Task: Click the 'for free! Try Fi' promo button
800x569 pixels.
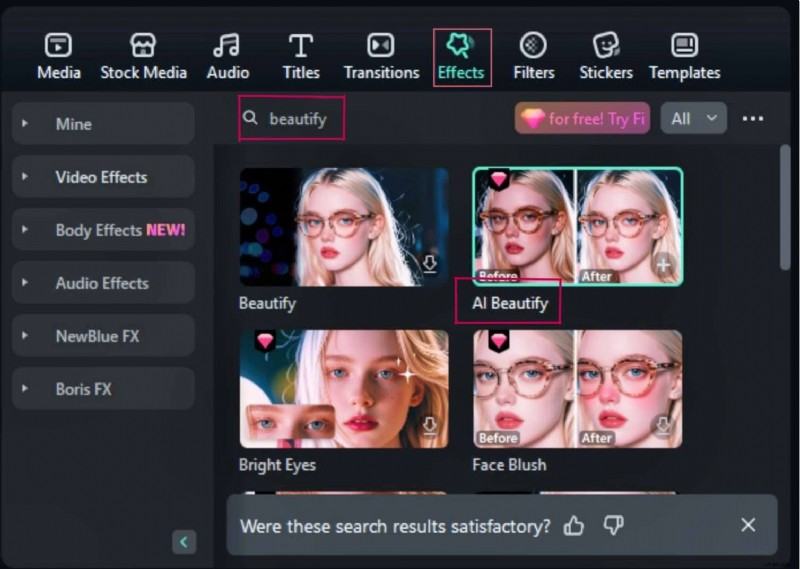Action: coord(582,118)
